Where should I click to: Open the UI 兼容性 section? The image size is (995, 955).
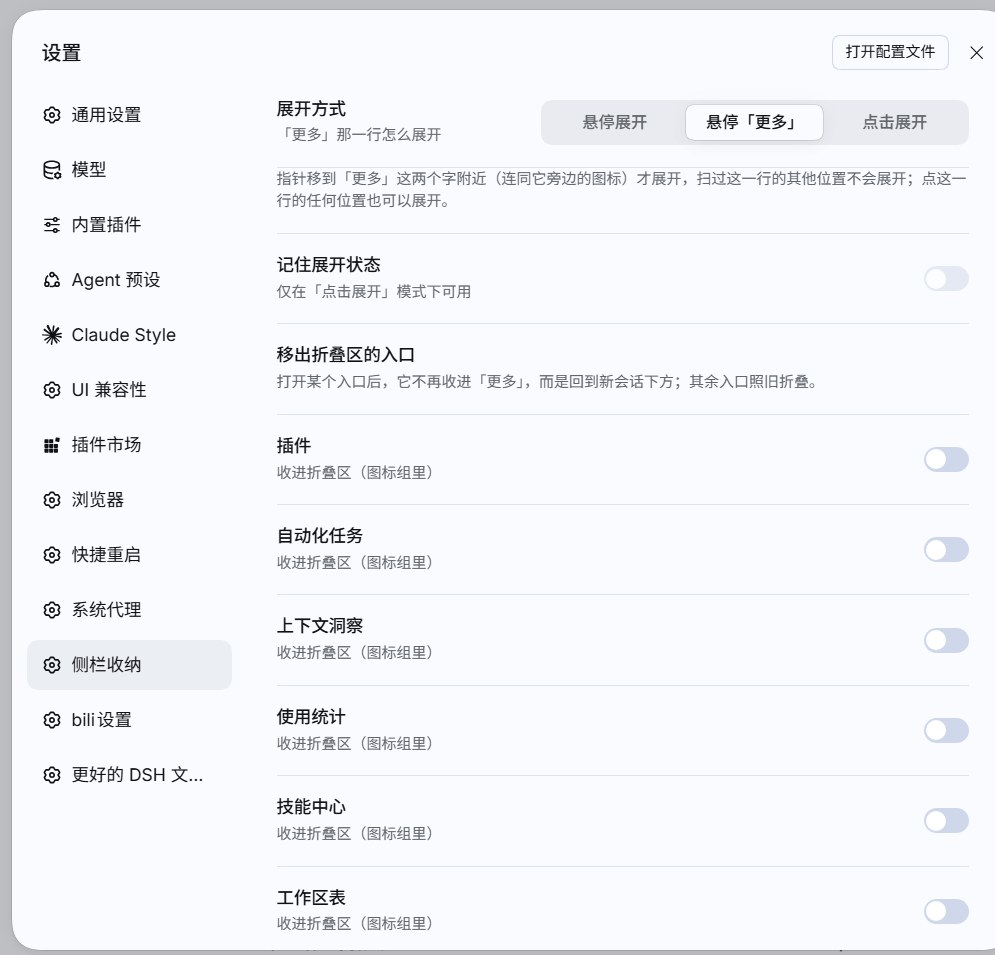(x=129, y=390)
